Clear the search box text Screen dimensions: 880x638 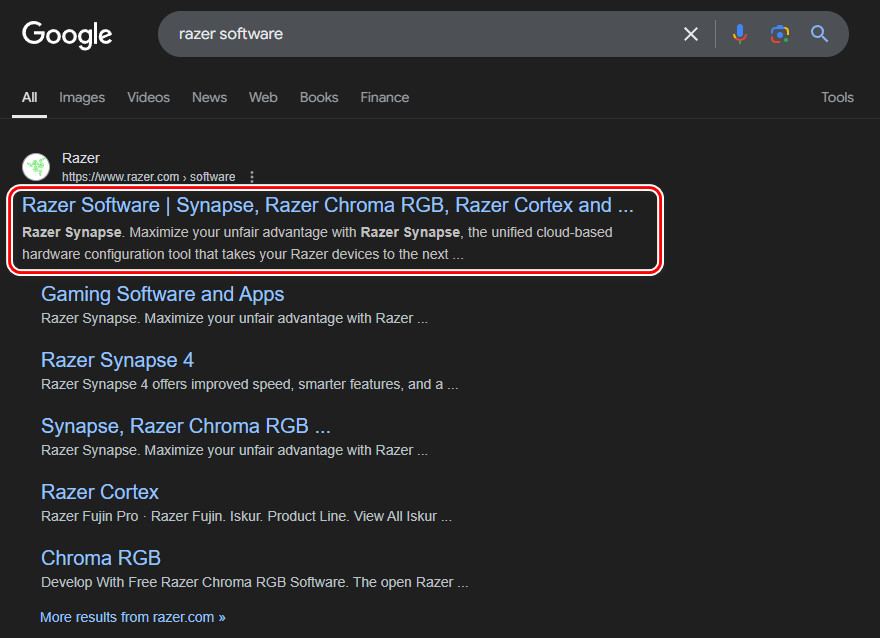(690, 34)
